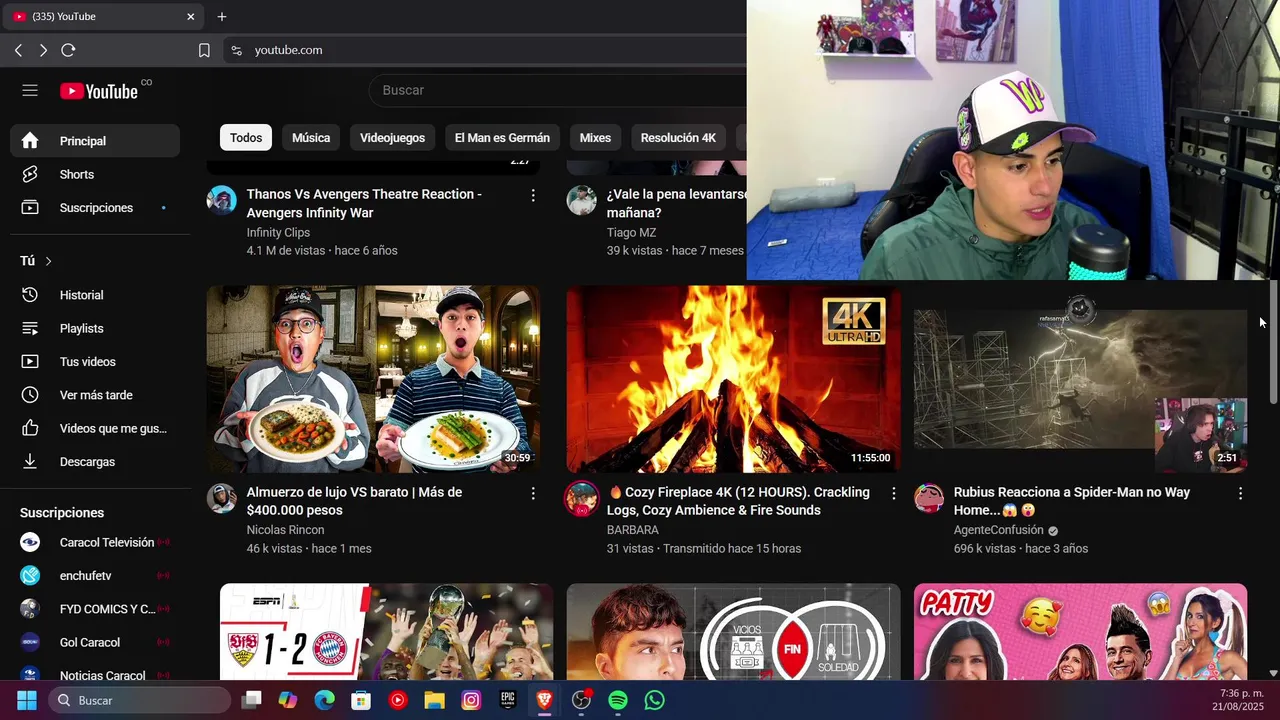Open WhatsApp from the taskbar
Image resolution: width=1280 pixels, height=720 pixels.
click(654, 701)
